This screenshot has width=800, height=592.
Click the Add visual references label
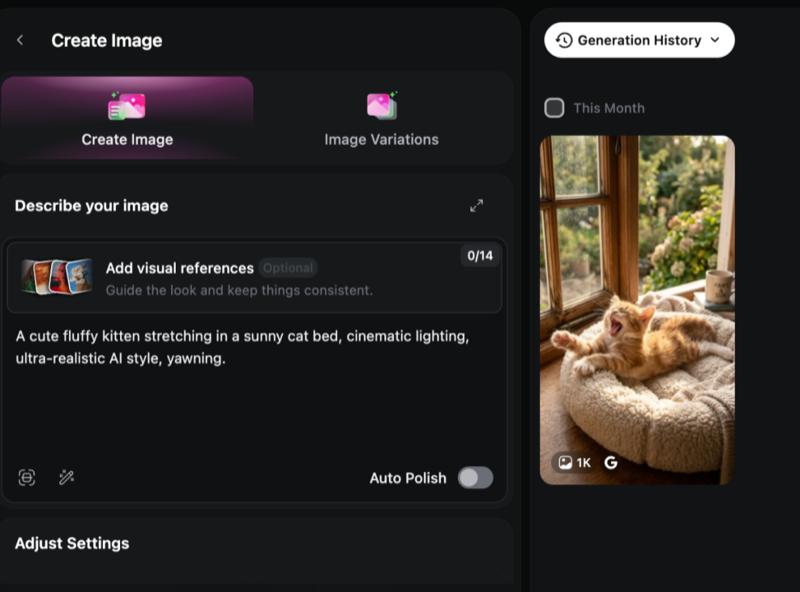(179, 268)
